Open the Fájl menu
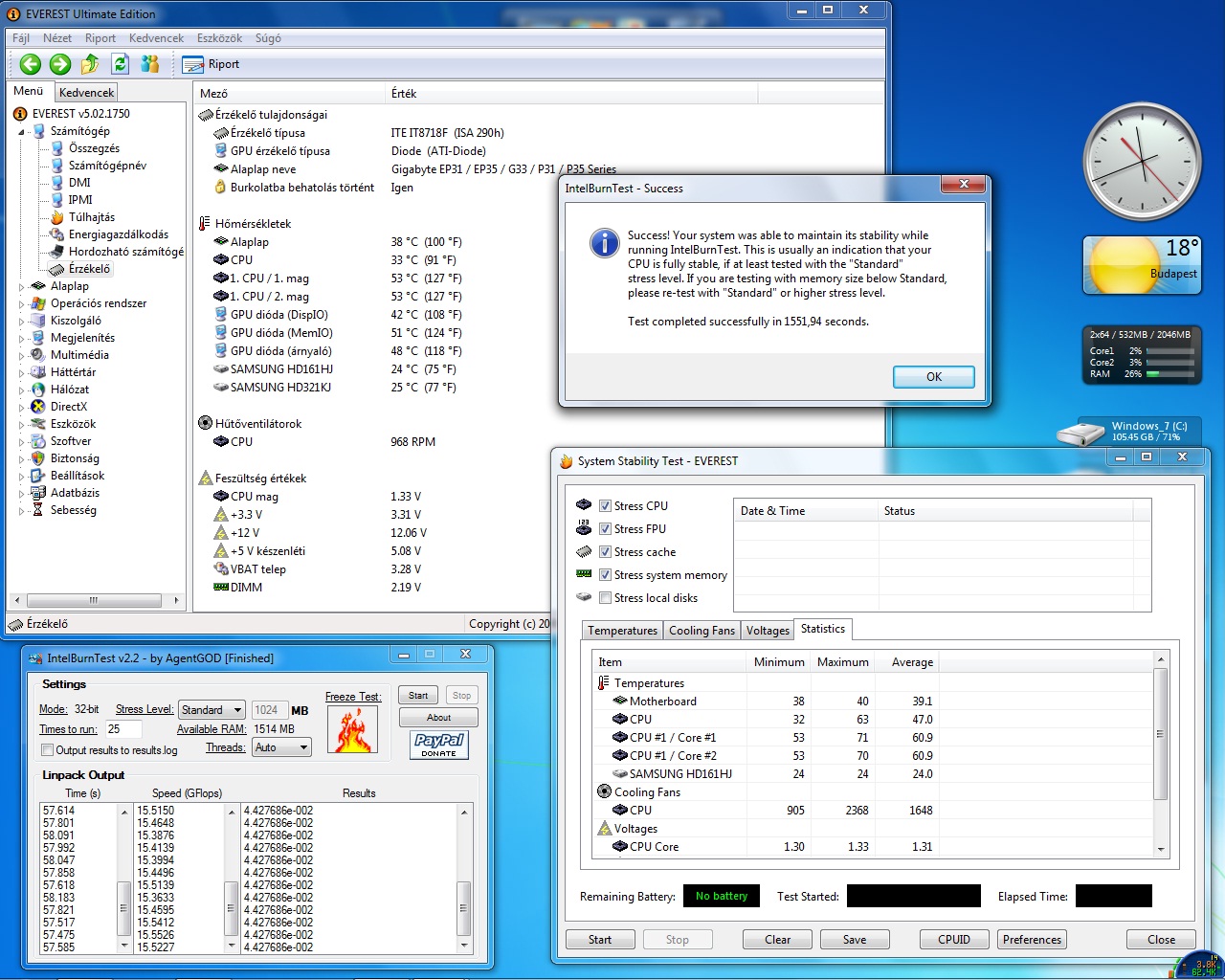1225x980 pixels. click(21, 38)
